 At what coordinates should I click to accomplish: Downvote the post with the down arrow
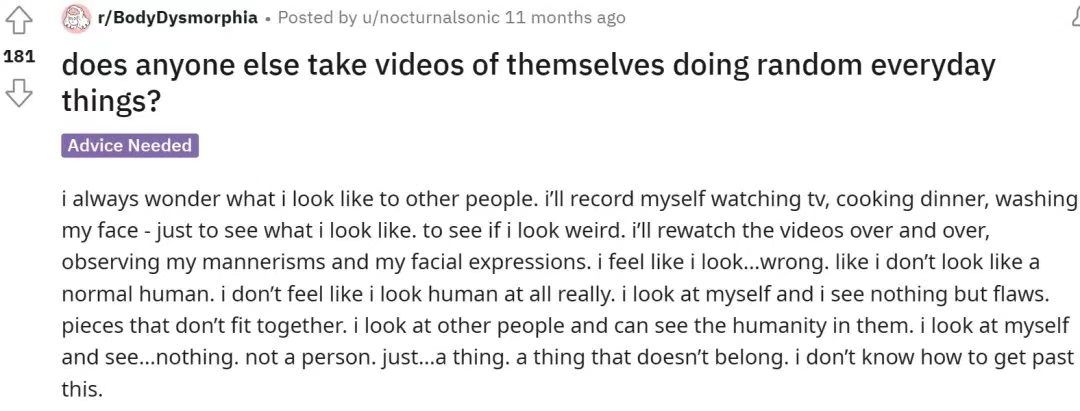coord(19,93)
